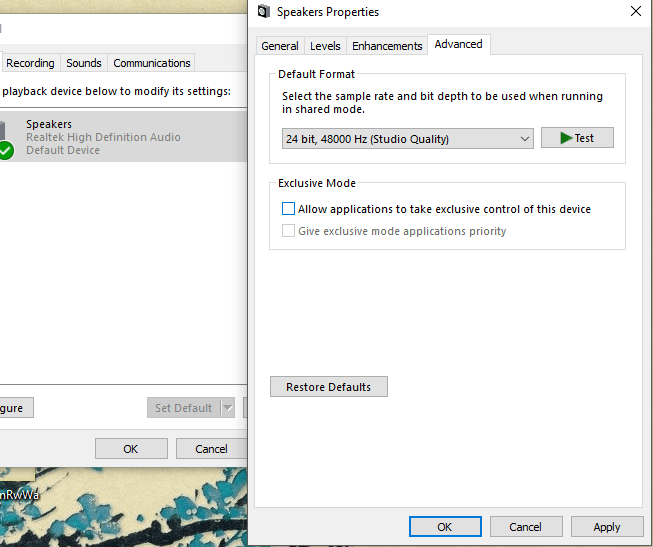The height and width of the screenshot is (547, 653).
Task: Enable exclusive control for applications checkbox
Action: tap(288, 209)
